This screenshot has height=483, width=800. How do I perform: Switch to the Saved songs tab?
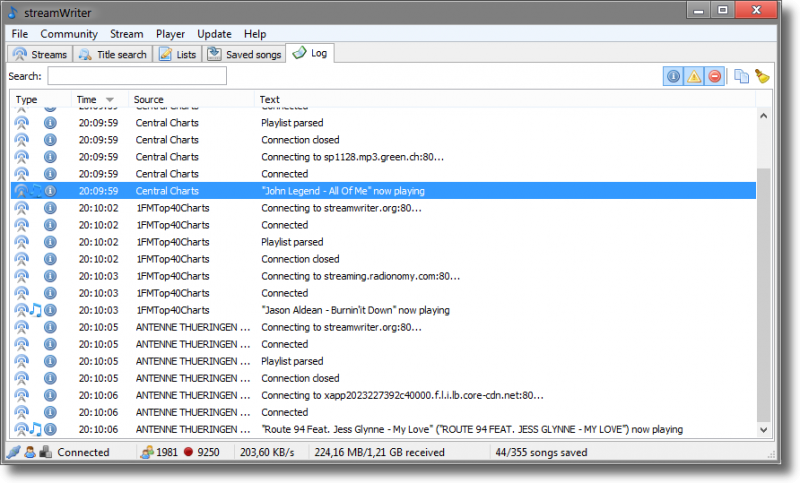pos(244,54)
